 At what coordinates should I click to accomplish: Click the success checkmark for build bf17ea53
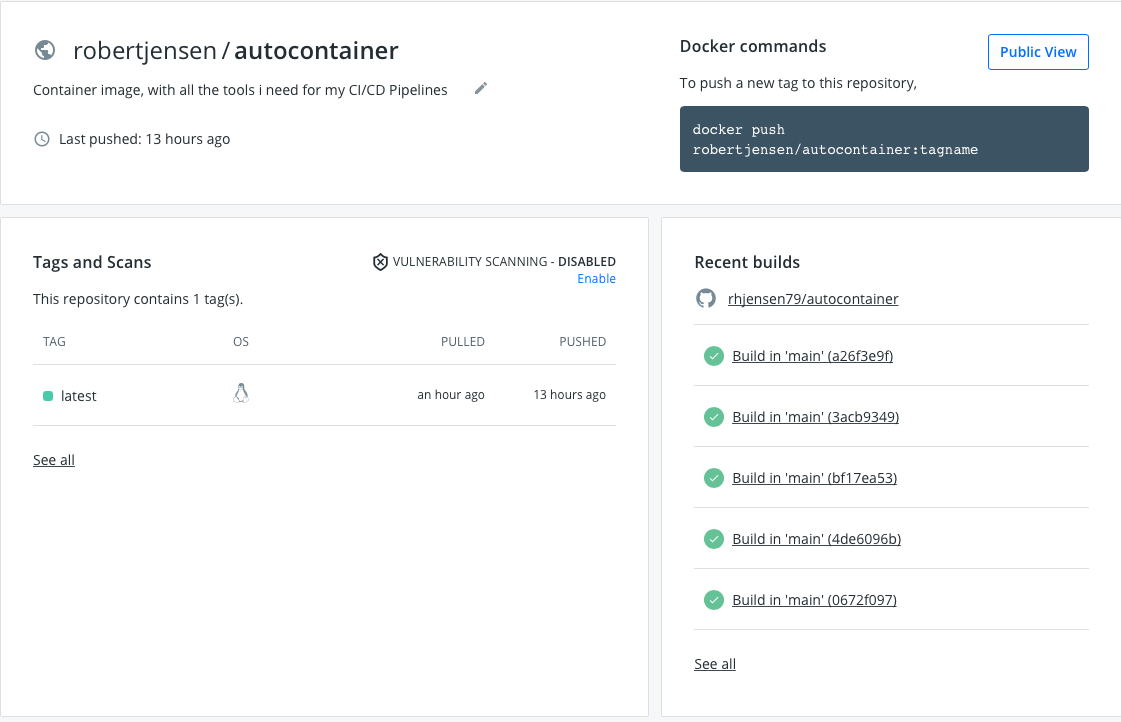(x=713, y=478)
